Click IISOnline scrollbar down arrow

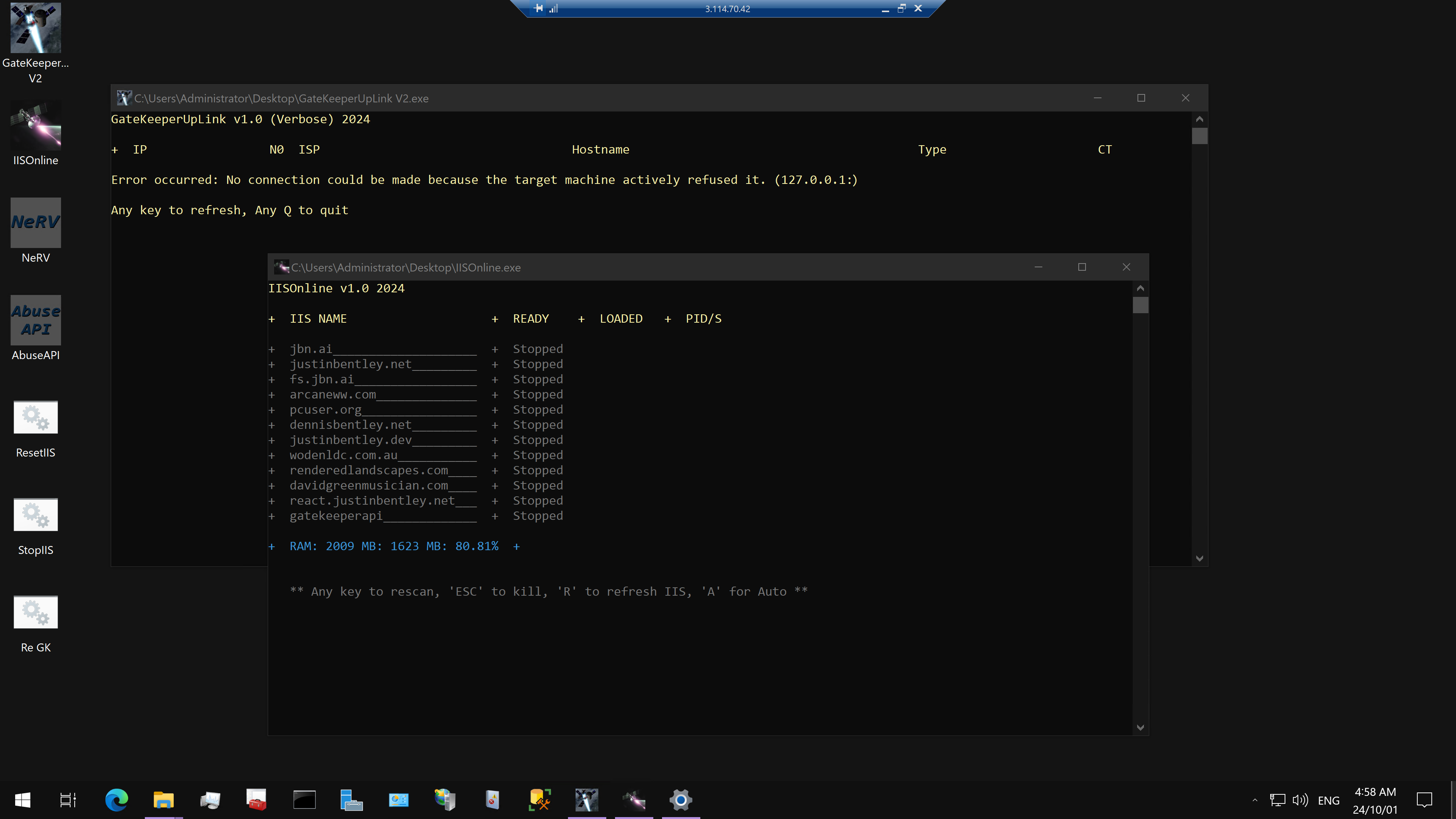(x=1140, y=728)
